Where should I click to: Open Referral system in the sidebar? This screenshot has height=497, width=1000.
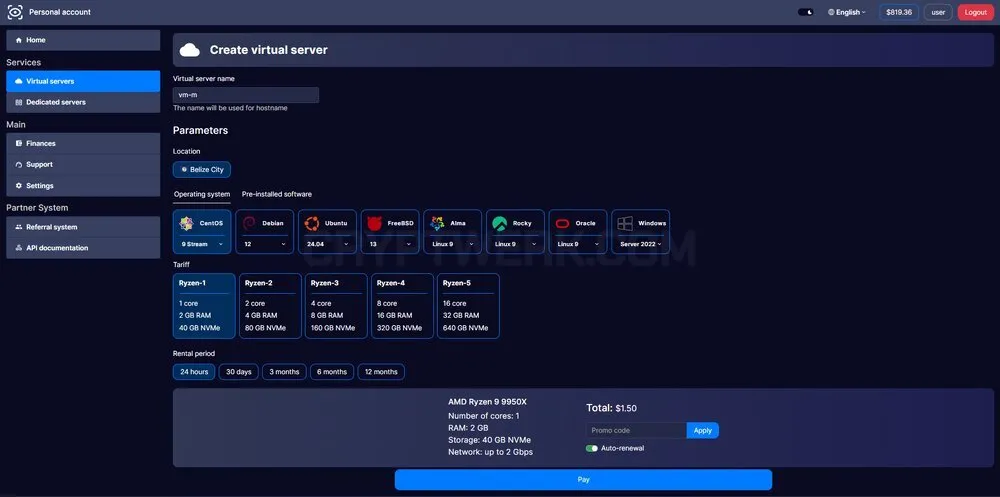tap(83, 227)
